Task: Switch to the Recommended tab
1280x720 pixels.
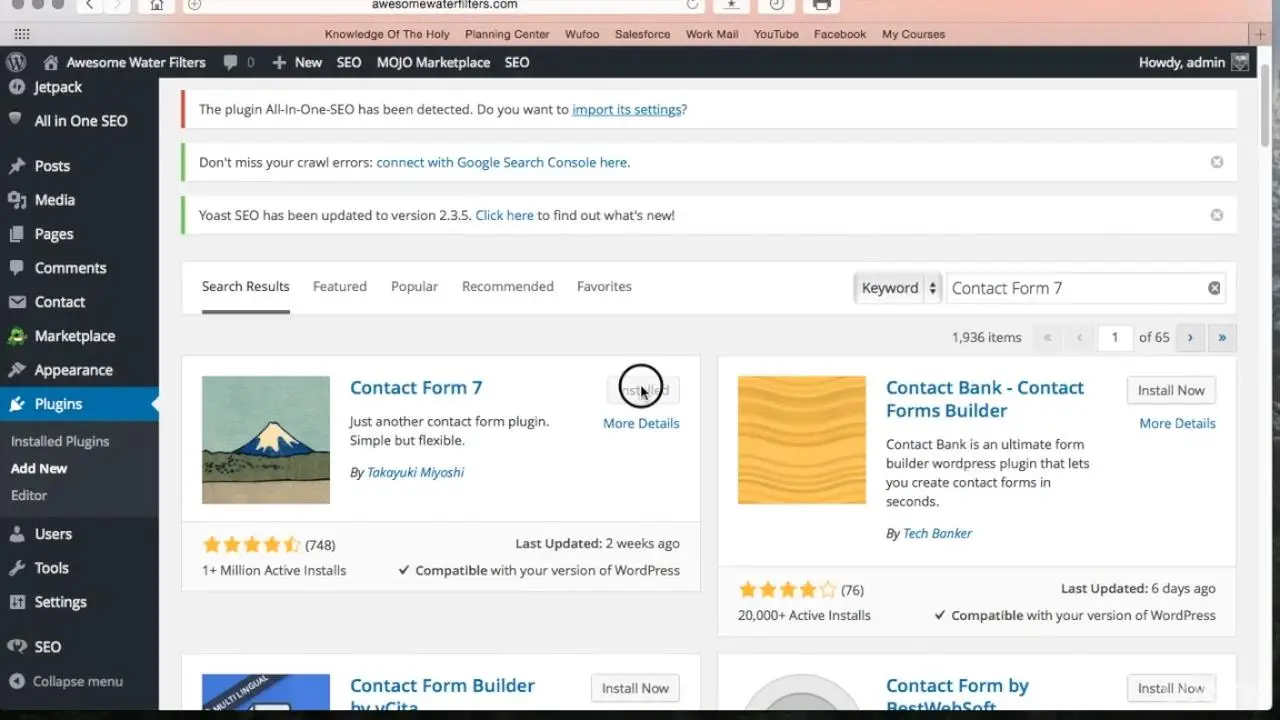Action: coord(508,287)
